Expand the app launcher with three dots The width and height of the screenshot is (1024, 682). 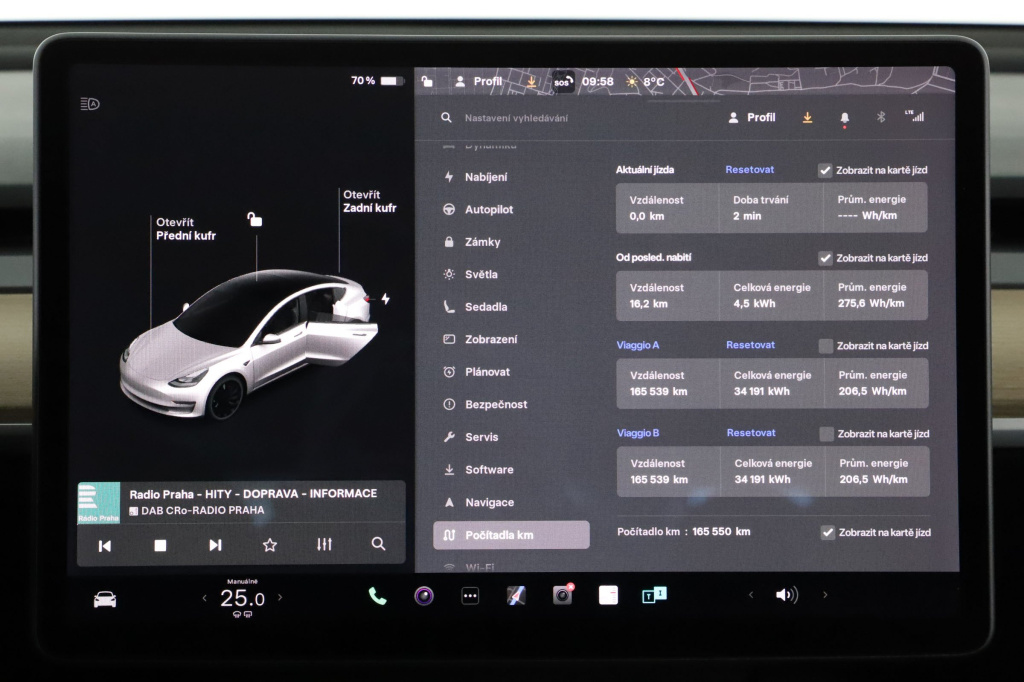click(x=467, y=595)
